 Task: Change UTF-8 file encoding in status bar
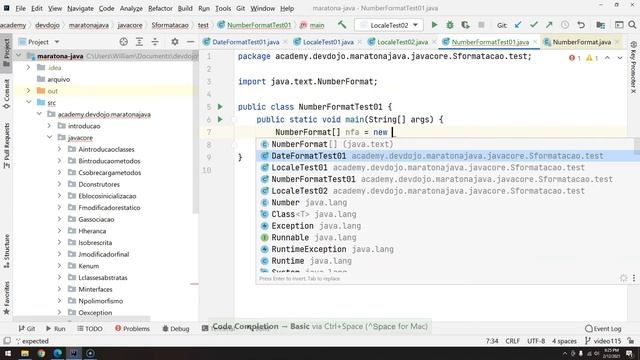536,341
